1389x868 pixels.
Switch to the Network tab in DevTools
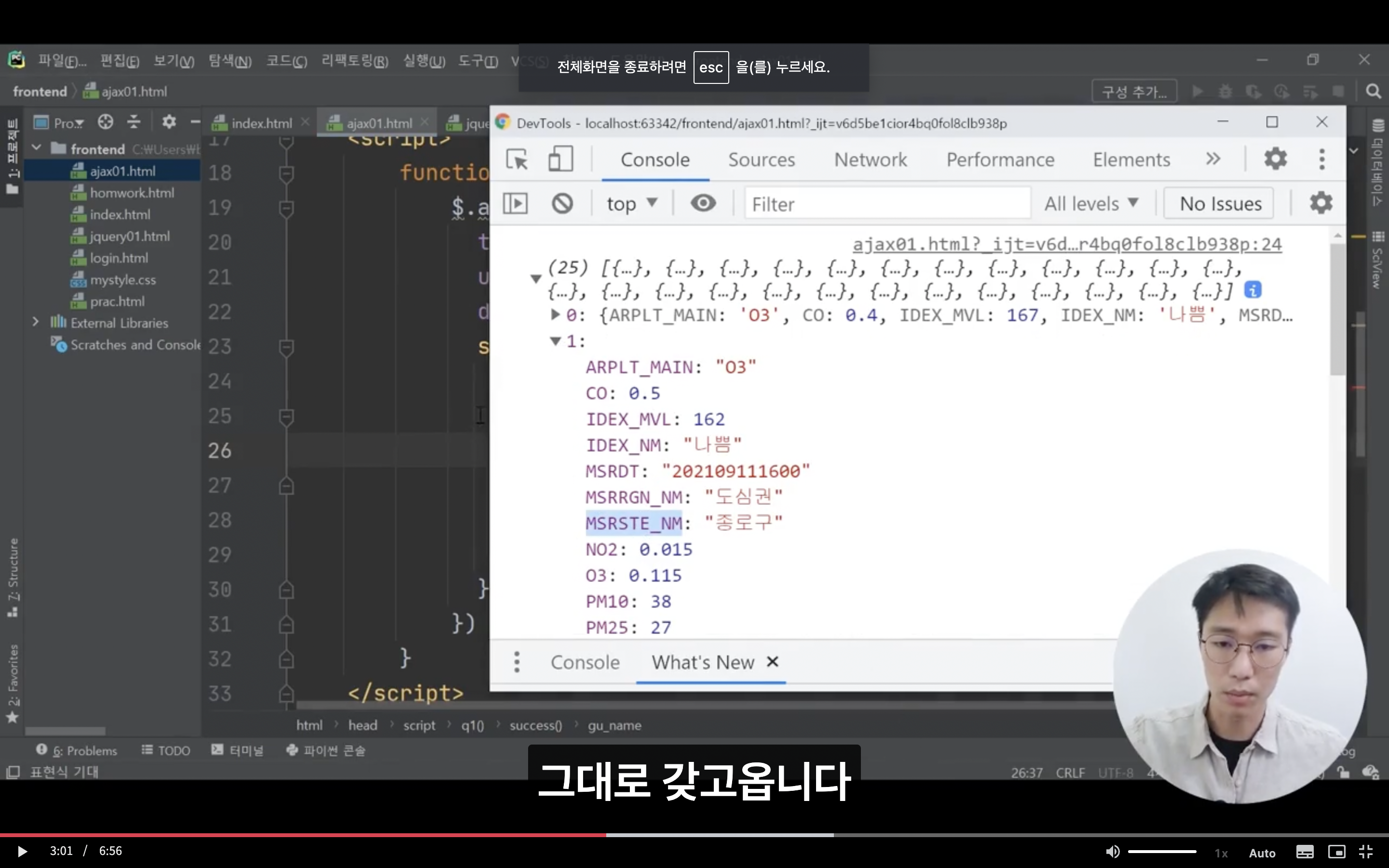pyautogui.click(x=870, y=160)
